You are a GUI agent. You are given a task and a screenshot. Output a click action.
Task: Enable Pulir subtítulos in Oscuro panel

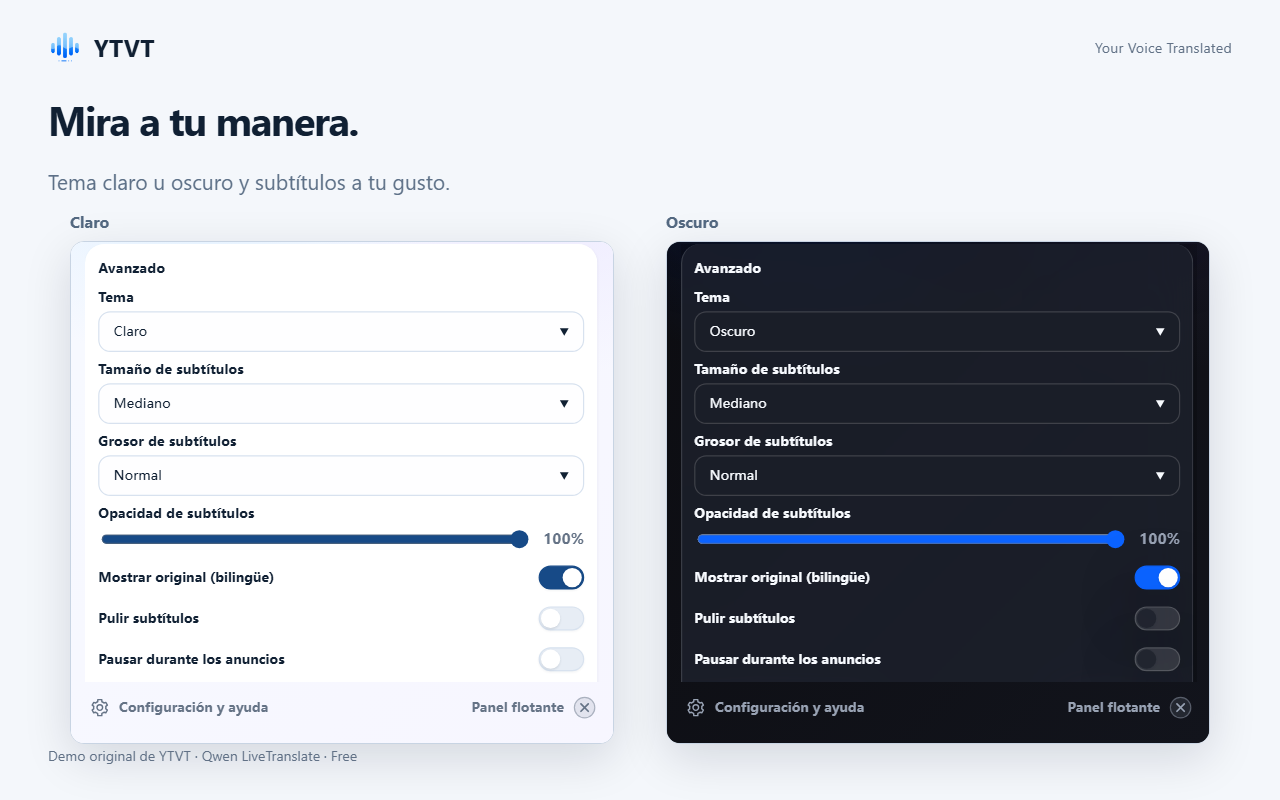(x=1157, y=618)
